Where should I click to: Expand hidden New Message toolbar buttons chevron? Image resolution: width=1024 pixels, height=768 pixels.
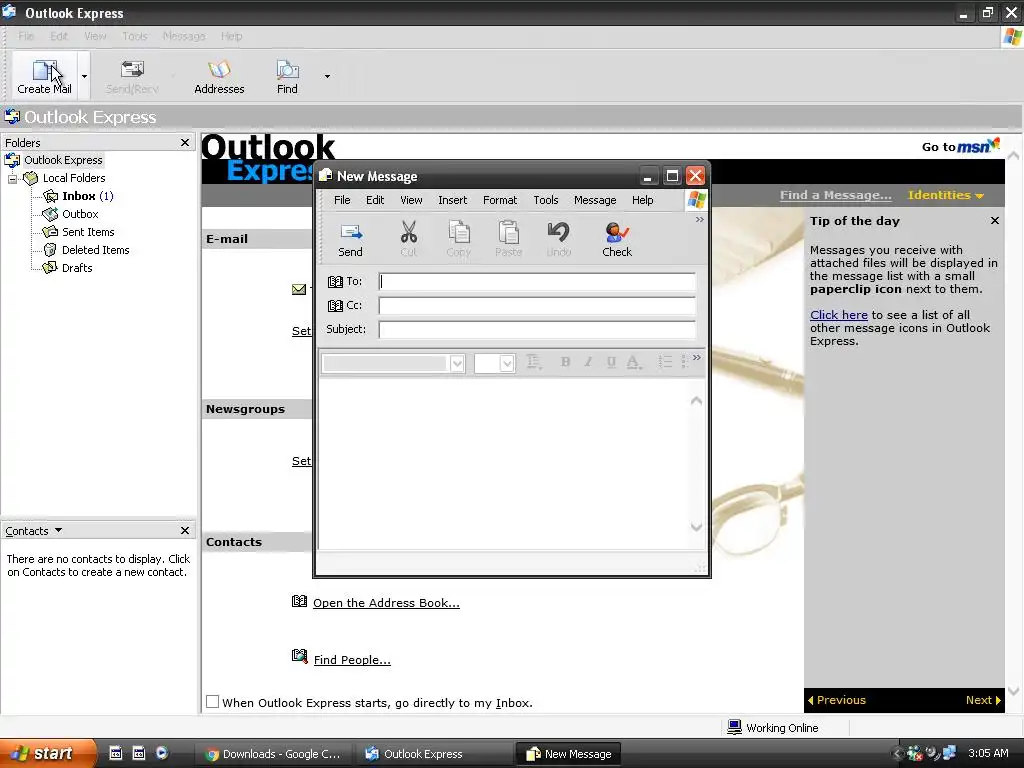699,219
